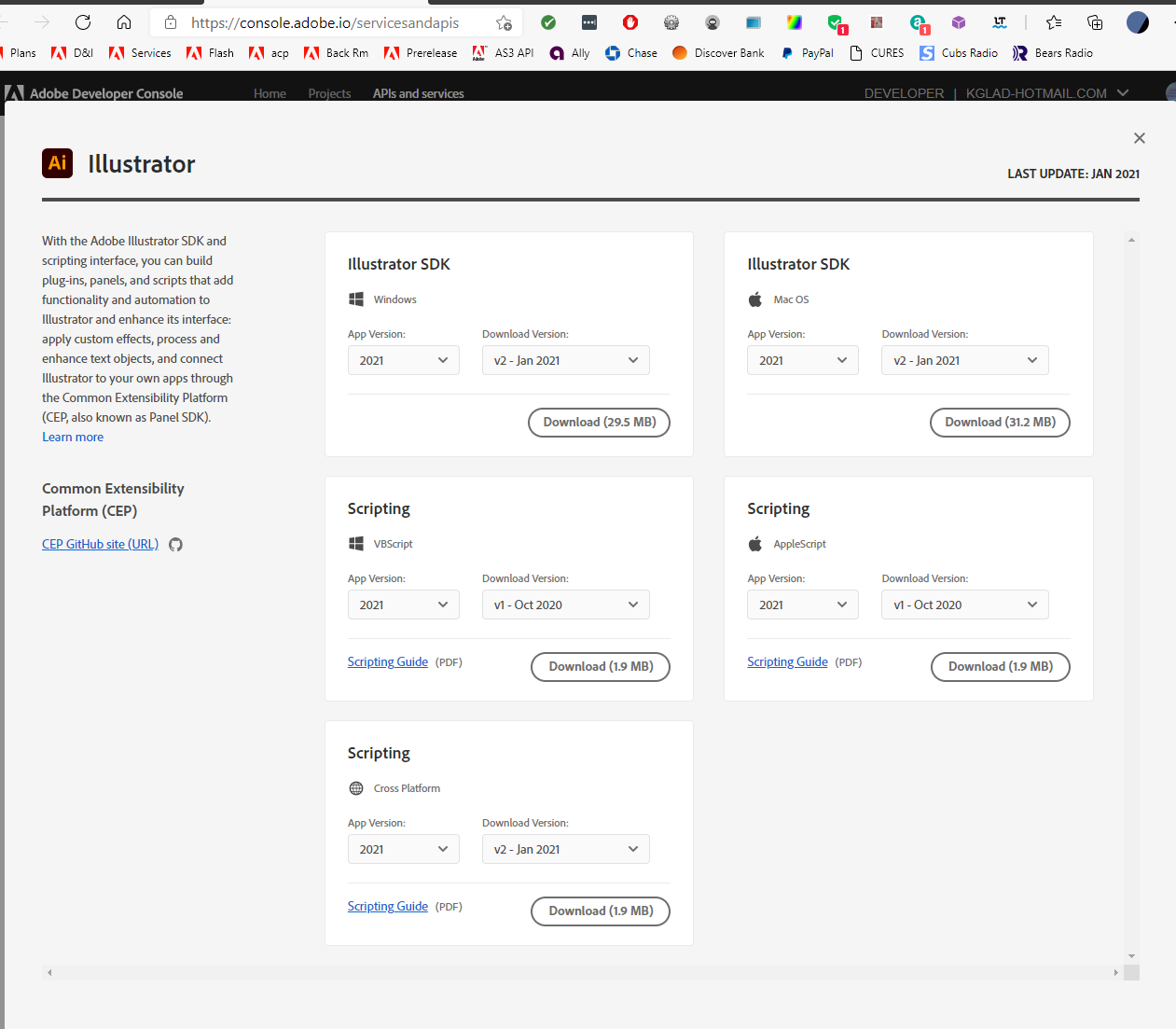The image size is (1176, 1029).
Task: Click the GitHub icon beside CEP GitHub link
Action: [175, 544]
